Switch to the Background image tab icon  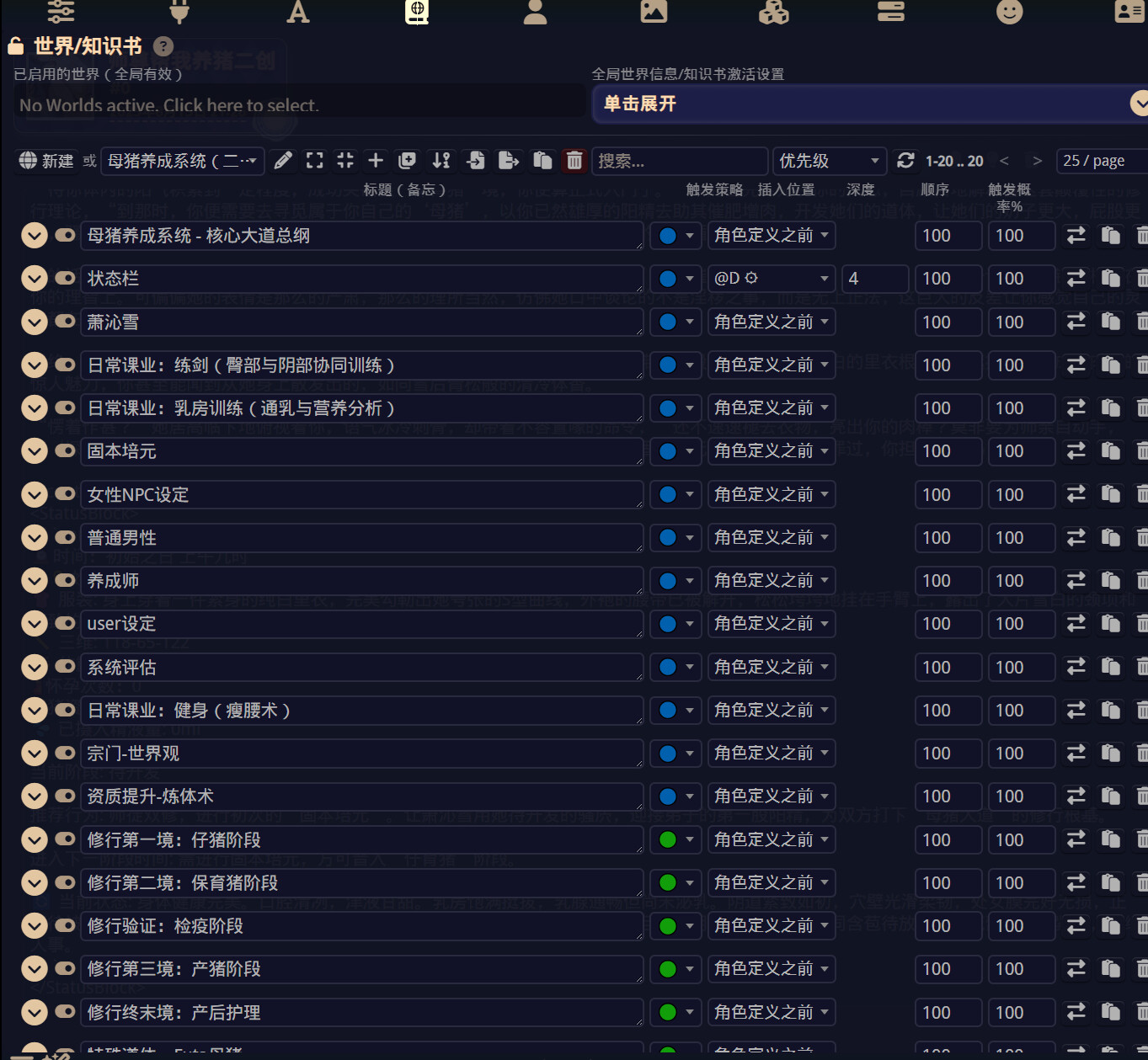tap(654, 11)
